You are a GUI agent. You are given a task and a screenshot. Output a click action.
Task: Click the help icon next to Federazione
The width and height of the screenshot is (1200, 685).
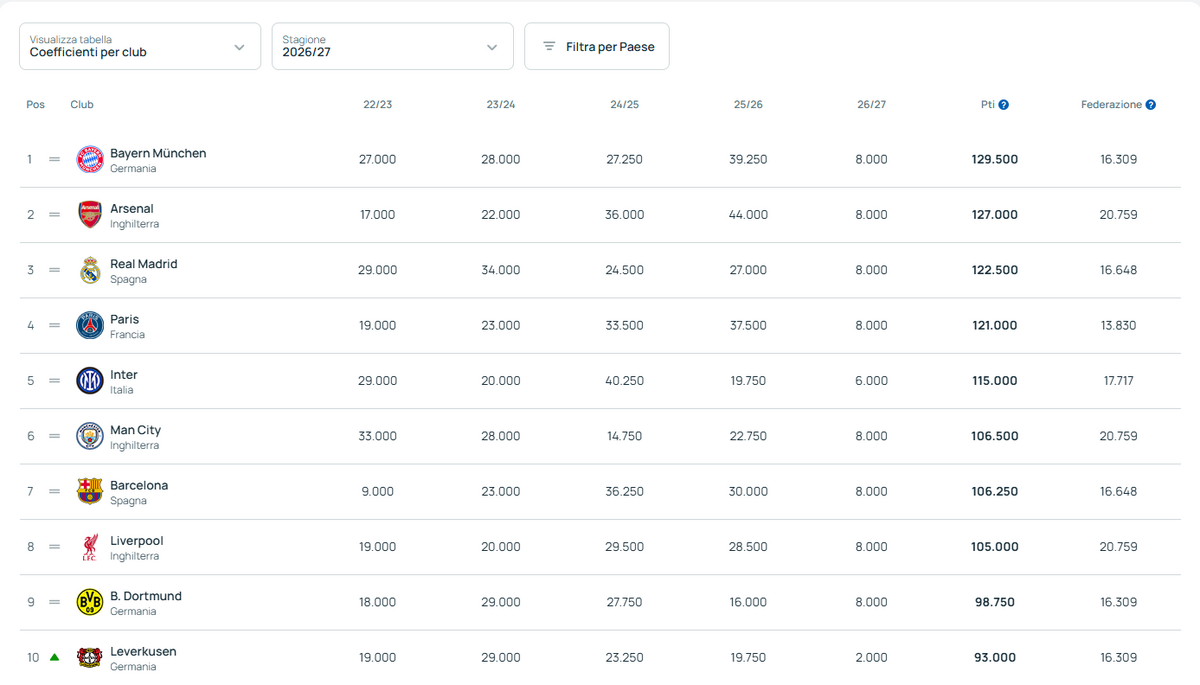1150,104
